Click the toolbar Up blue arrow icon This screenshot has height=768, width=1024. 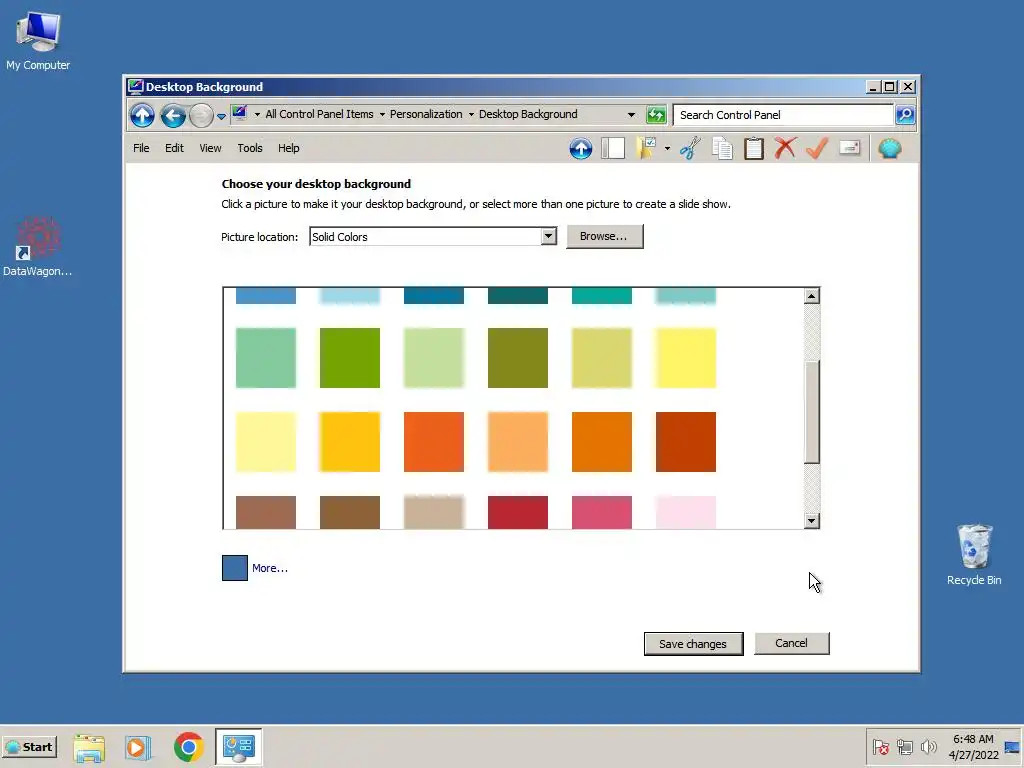click(x=581, y=148)
